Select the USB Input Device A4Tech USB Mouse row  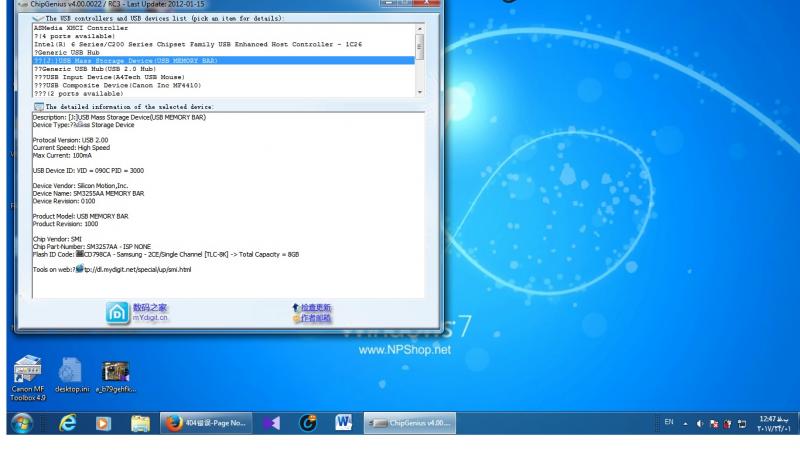click(x=223, y=77)
